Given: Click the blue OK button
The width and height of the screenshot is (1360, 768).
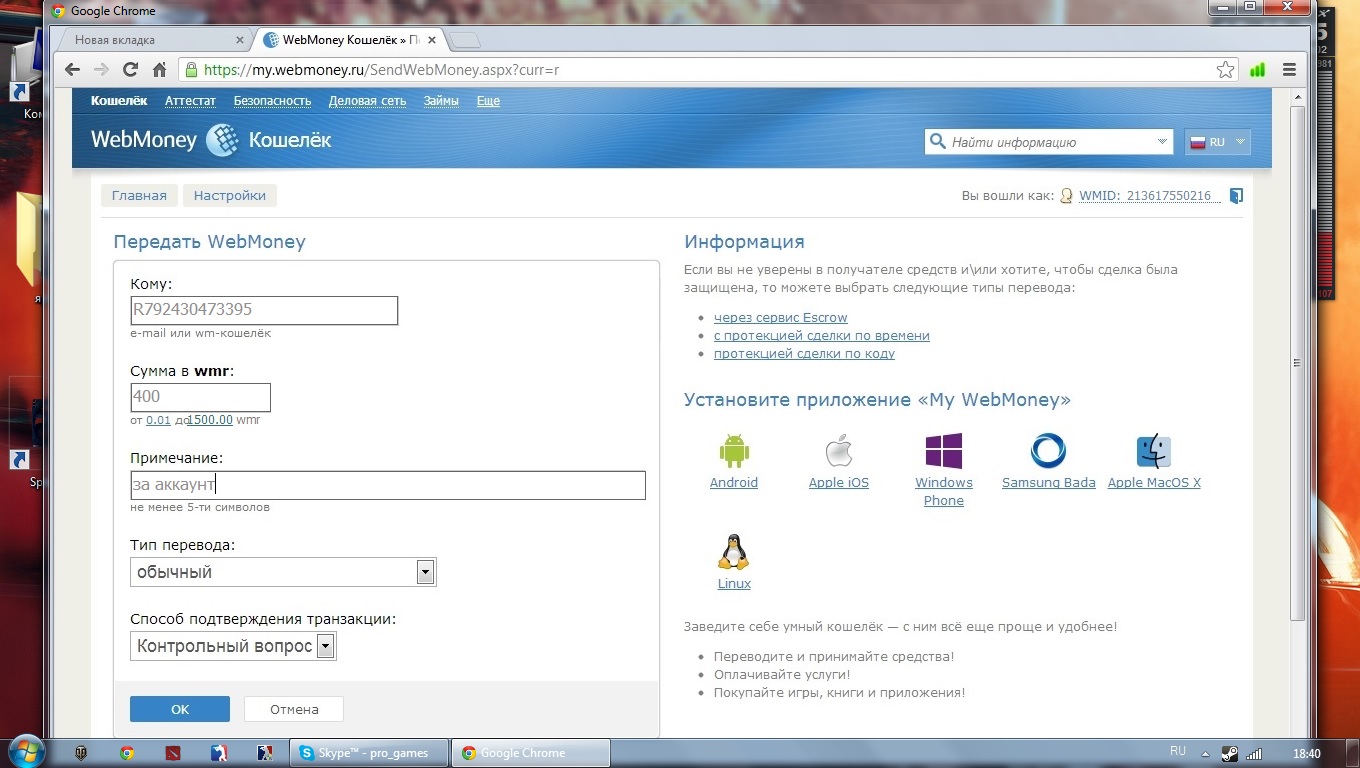Looking at the screenshot, I should pos(180,709).
